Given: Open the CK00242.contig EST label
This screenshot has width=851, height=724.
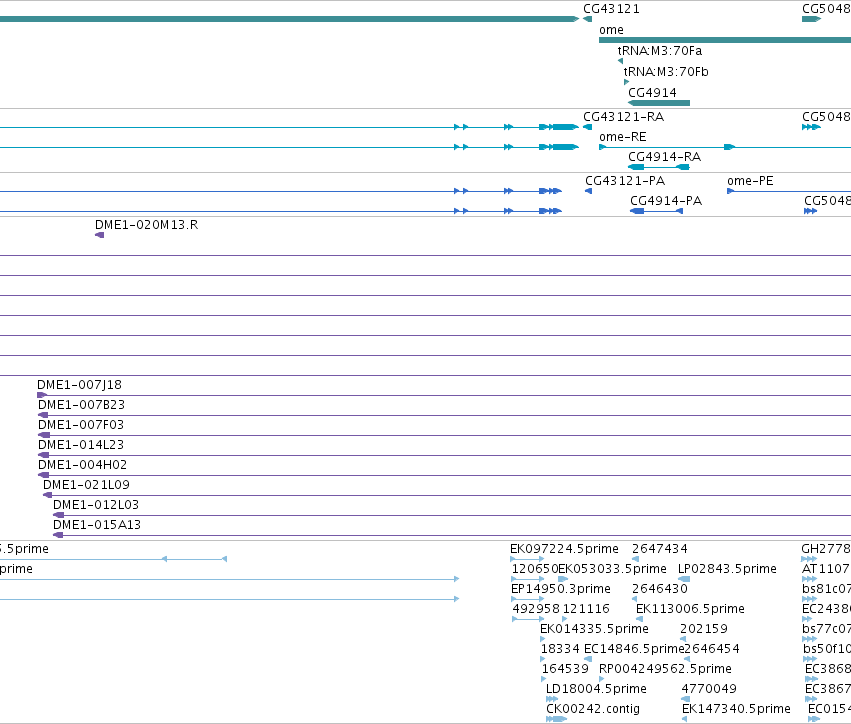Looking at the screenshot, I should (x=593, y=709).
